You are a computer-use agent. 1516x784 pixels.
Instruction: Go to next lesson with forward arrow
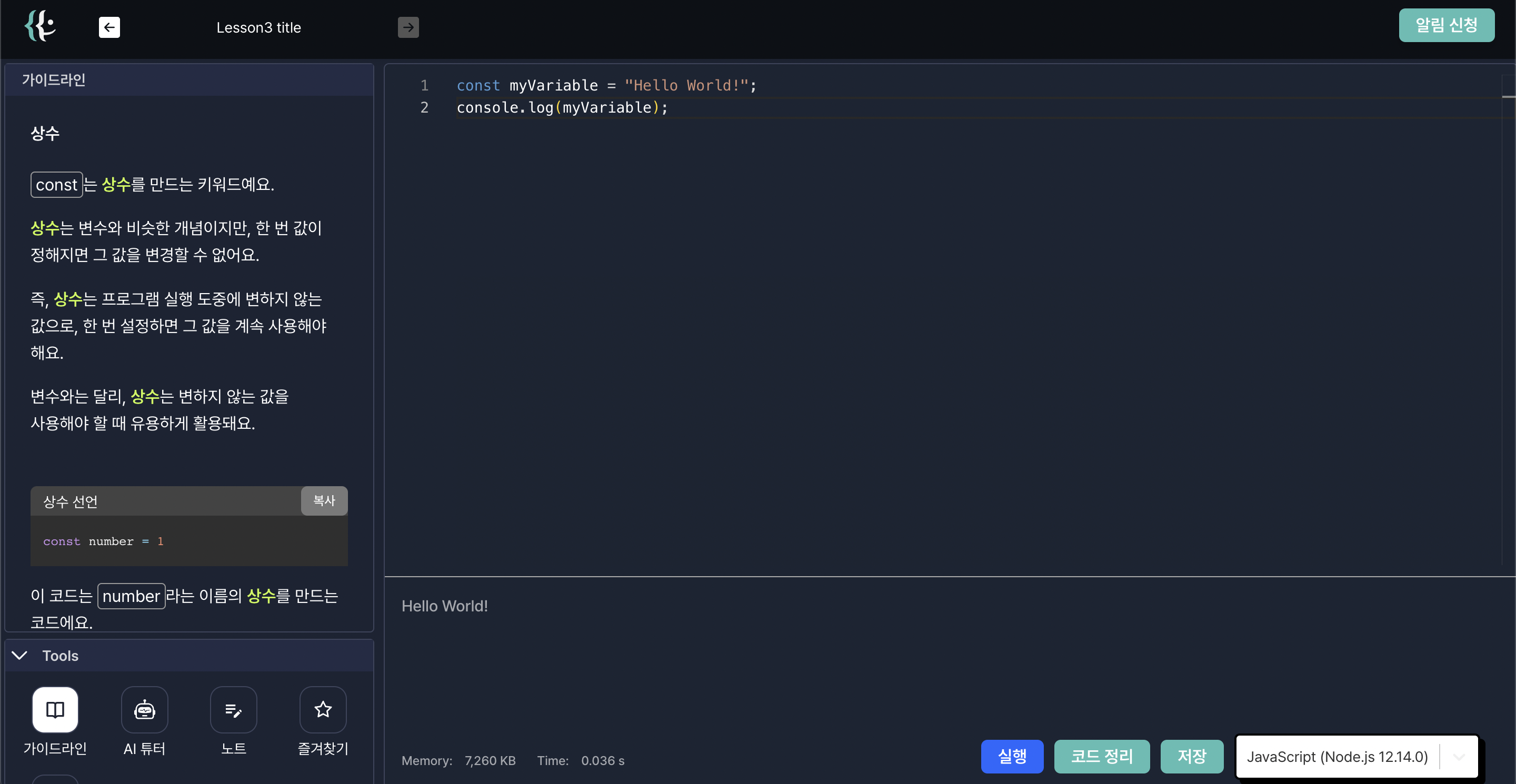[408, 27]
